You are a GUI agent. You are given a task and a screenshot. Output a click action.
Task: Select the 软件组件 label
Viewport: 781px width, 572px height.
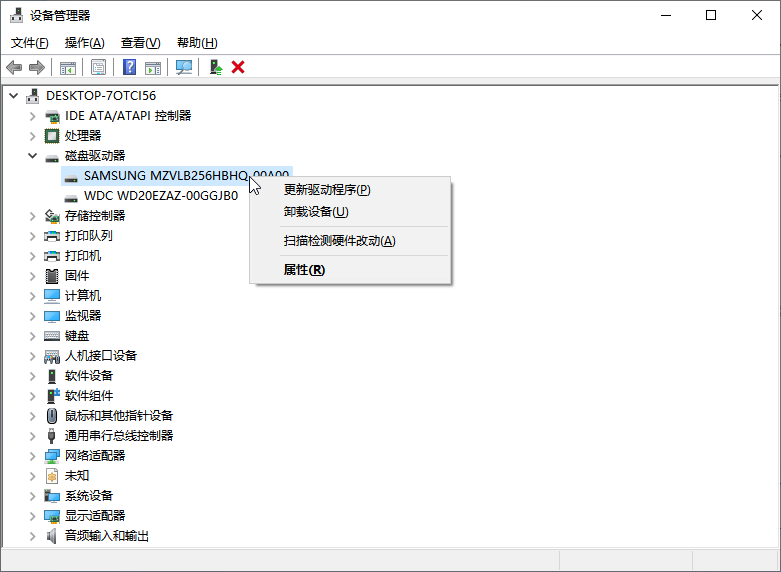coord(89,396)
